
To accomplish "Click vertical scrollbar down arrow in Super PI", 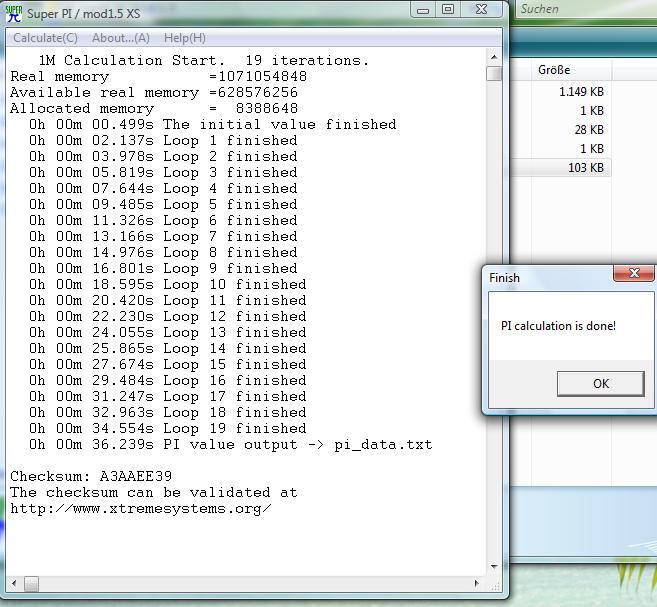I will [494, 567].
